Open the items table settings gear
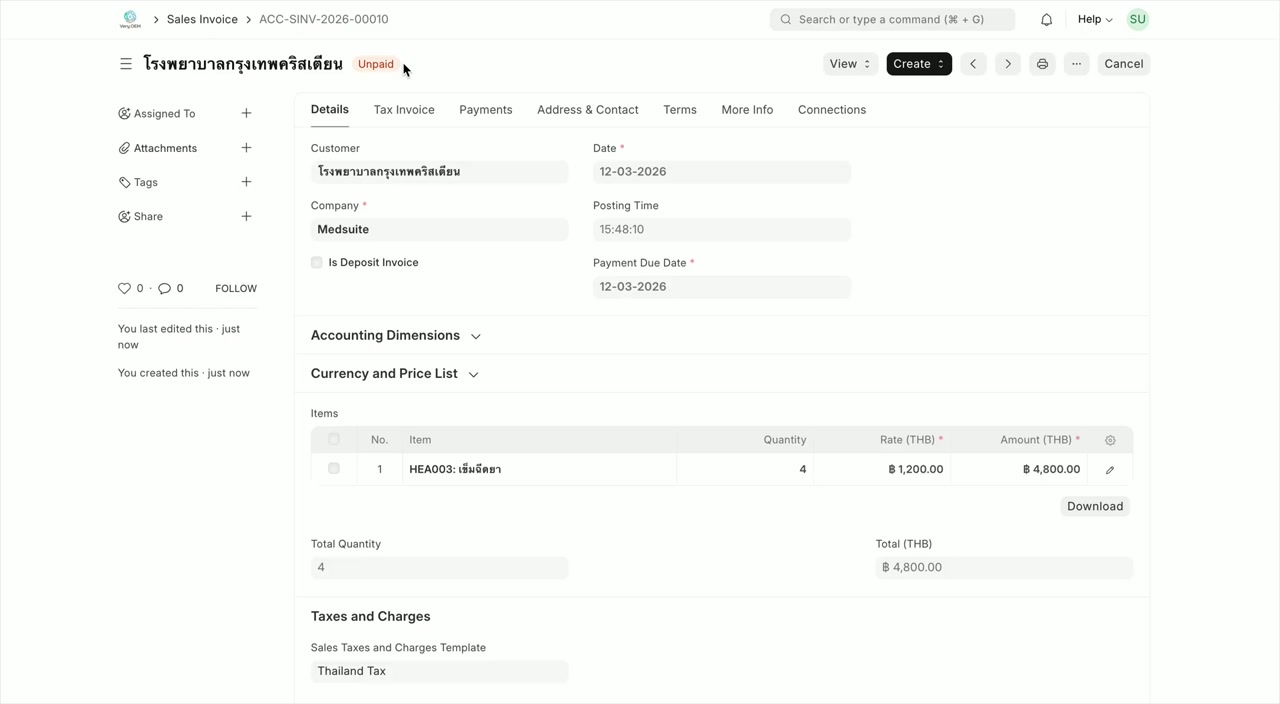1280x704 pixels. pos(1109,439)
